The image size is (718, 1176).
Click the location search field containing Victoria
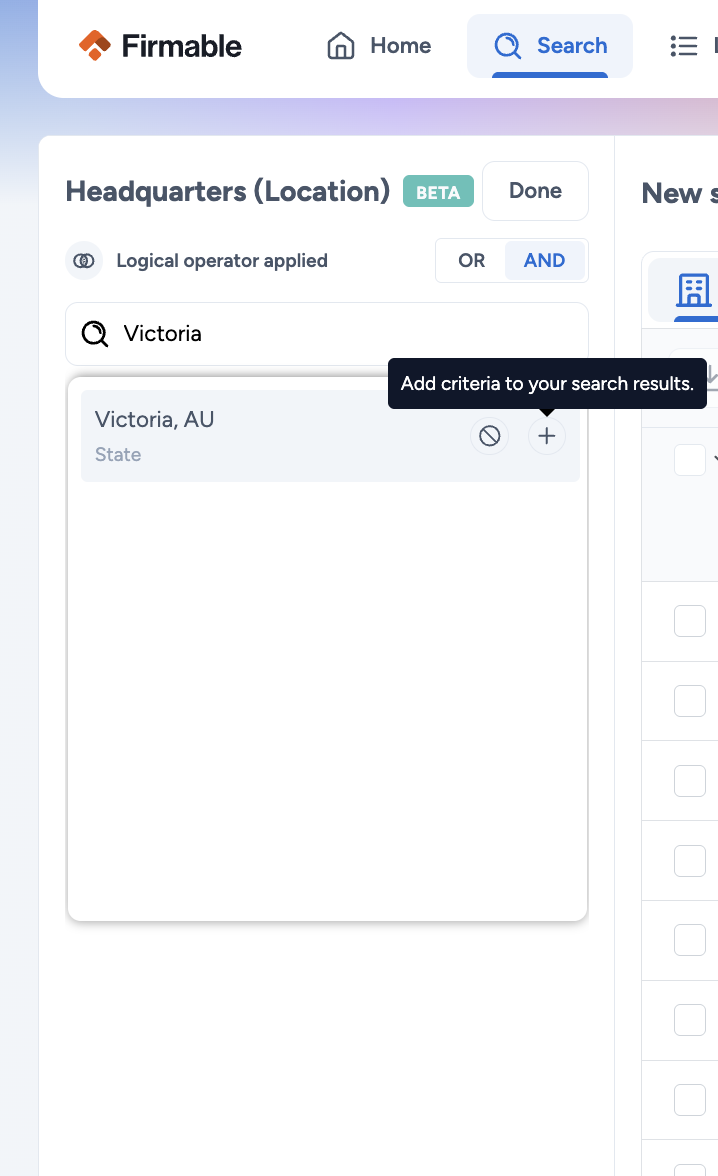[340, 334]
